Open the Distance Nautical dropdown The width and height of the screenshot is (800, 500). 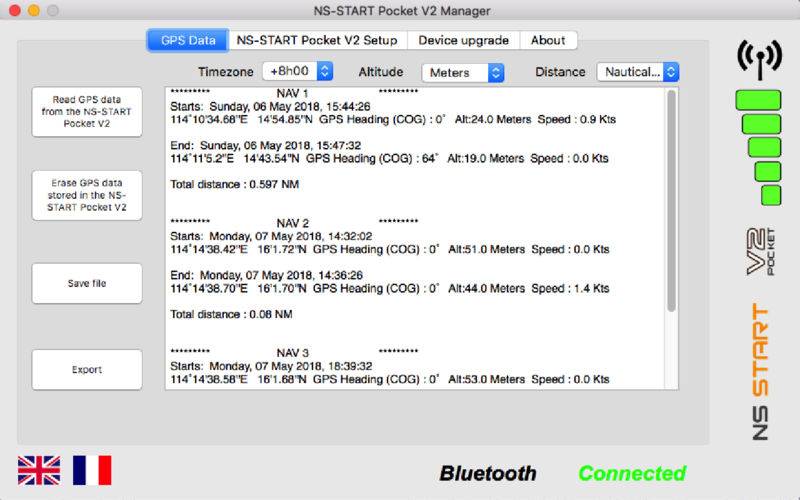638,72
